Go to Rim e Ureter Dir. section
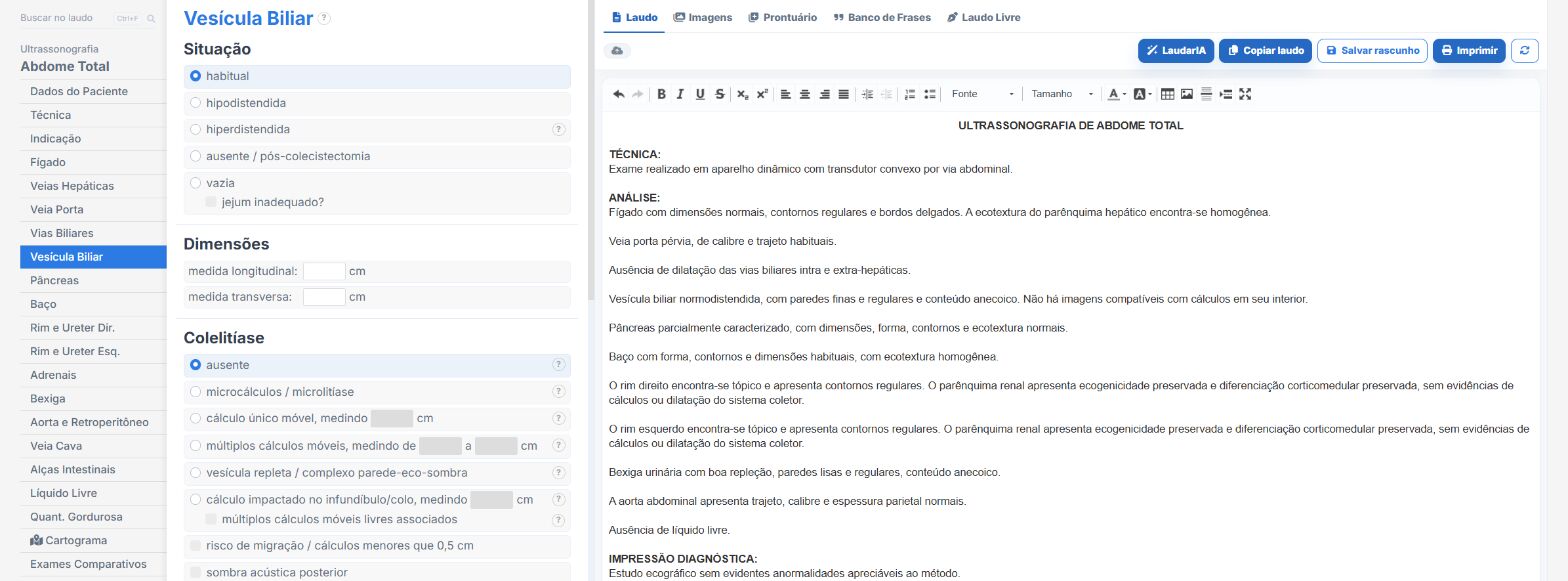The image size is (1568, 581). (x=93, y=327)
